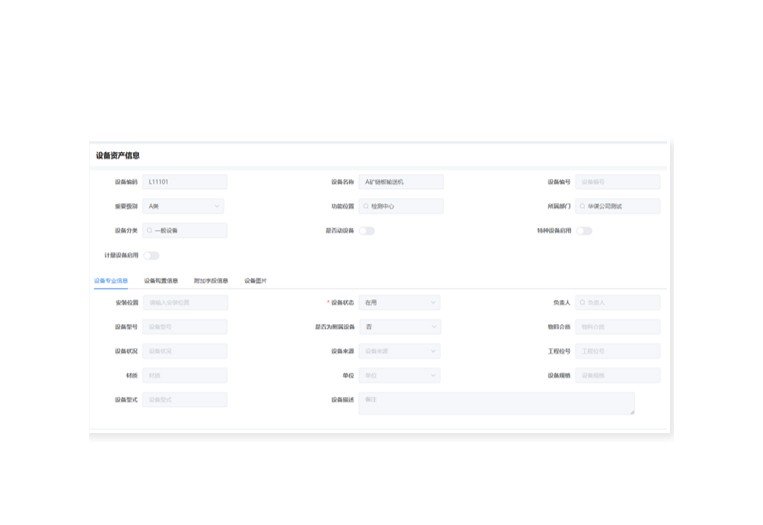The height and width of the screenshot is (525, 763).
Task: Focus the 设备型式 input field
Action: pos(185,400)
